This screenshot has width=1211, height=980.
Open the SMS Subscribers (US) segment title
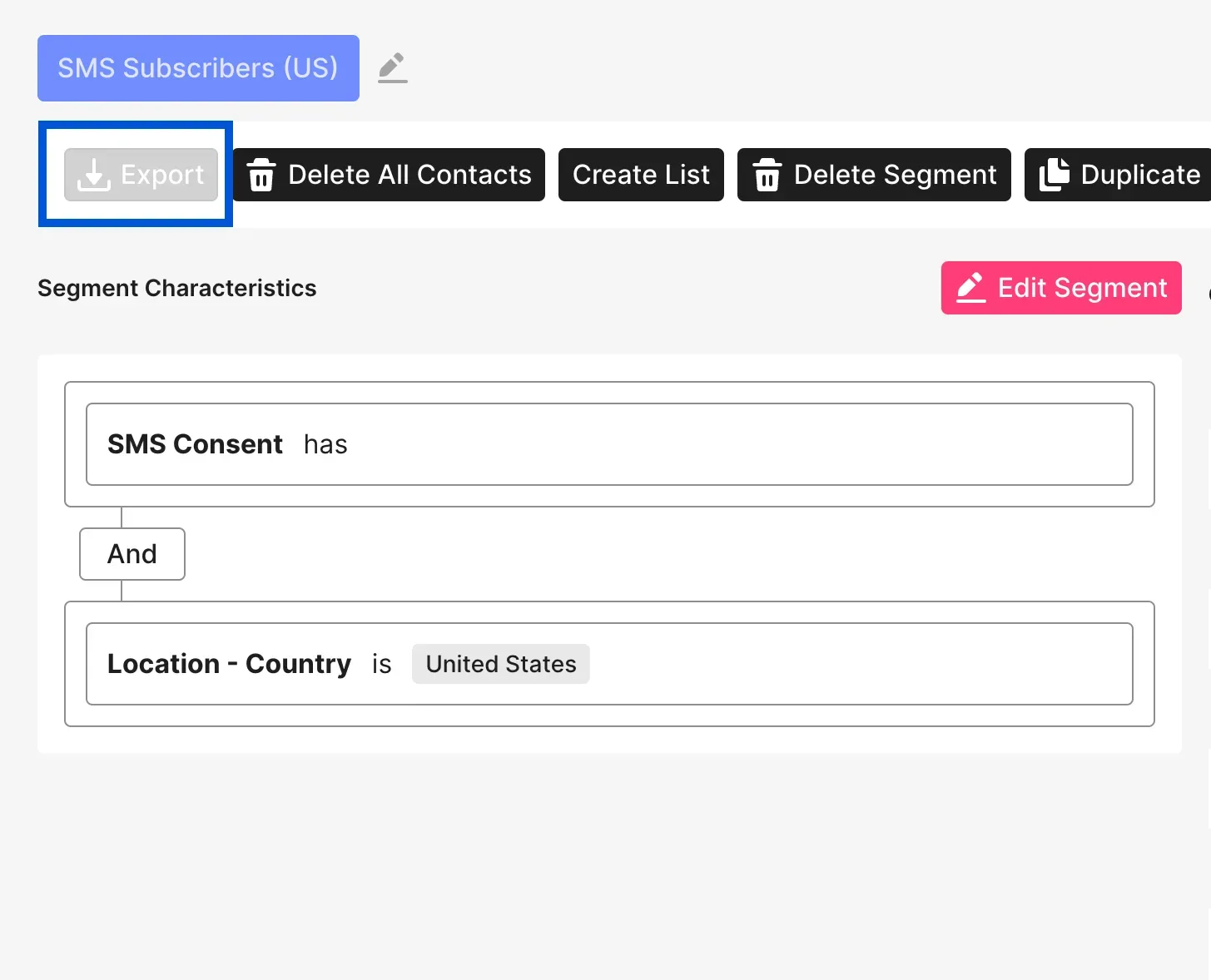[198, 68]
